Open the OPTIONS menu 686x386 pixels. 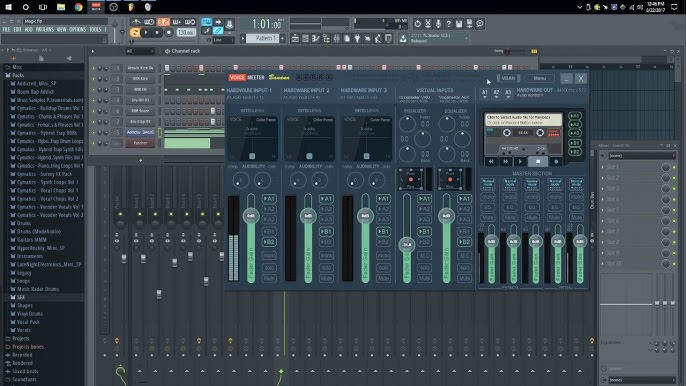(77, 29)
